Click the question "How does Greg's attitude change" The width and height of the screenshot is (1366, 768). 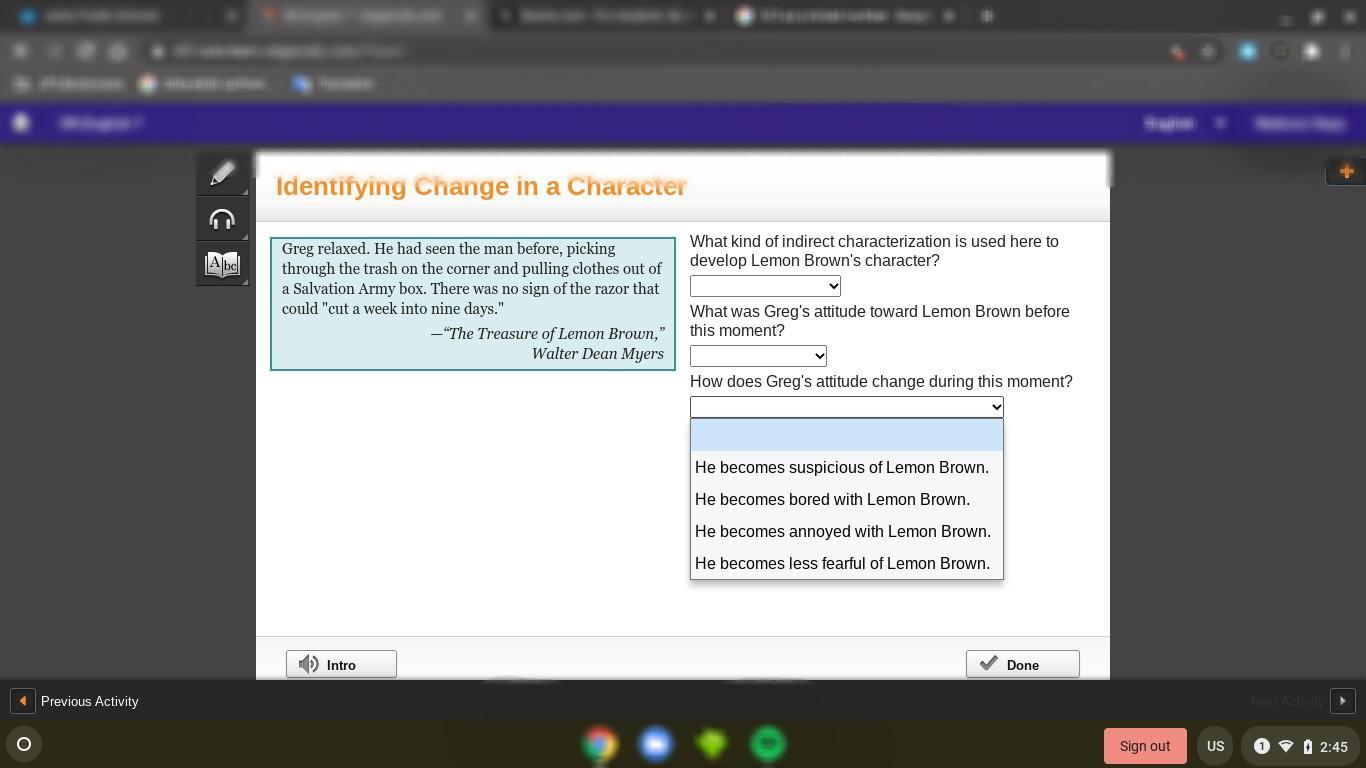click(x=881, y=381)
